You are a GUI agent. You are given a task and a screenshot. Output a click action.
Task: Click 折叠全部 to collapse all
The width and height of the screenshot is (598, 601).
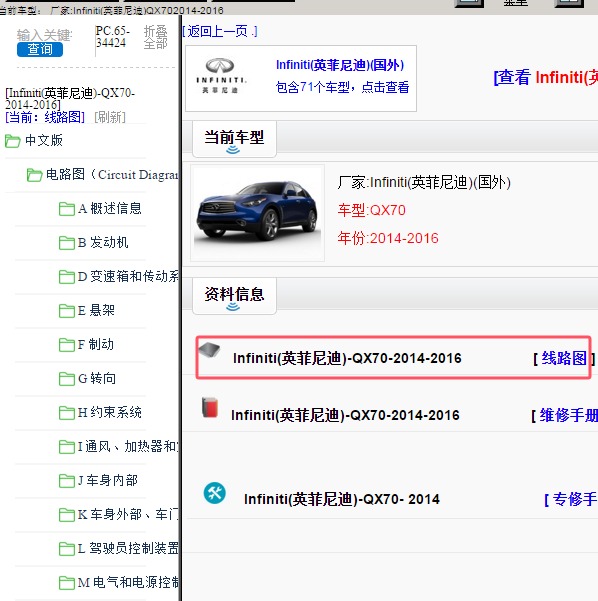coord(155,37)
